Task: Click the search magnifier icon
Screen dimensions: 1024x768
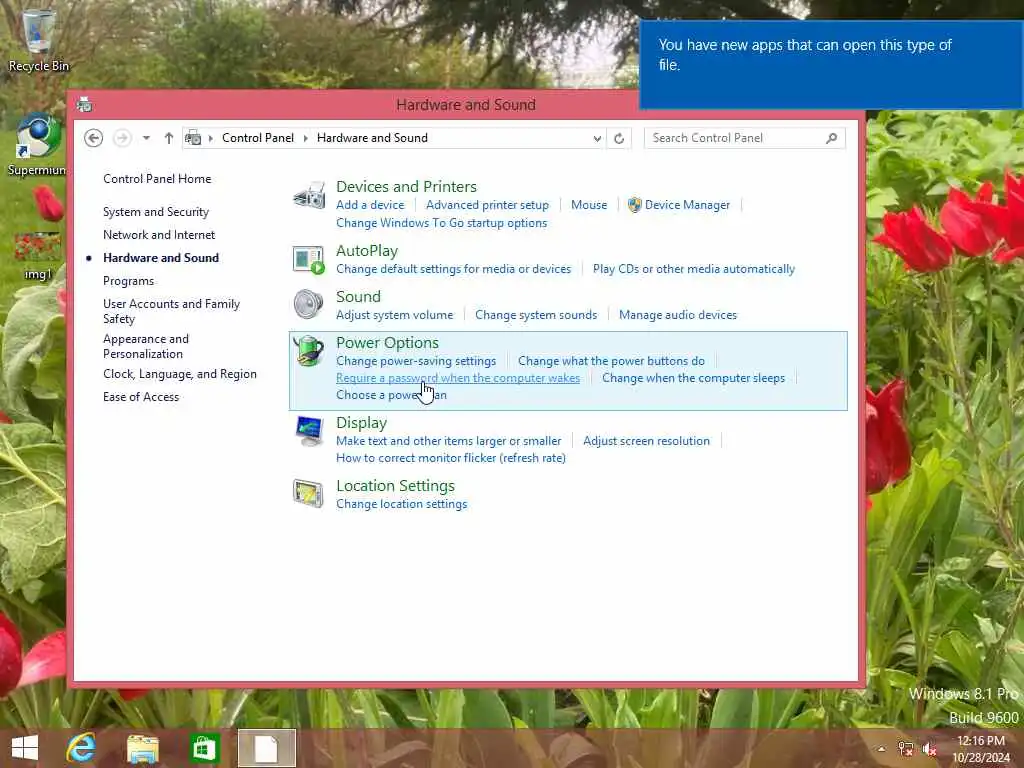Action: pyautogui.click(x=831, y=138)
